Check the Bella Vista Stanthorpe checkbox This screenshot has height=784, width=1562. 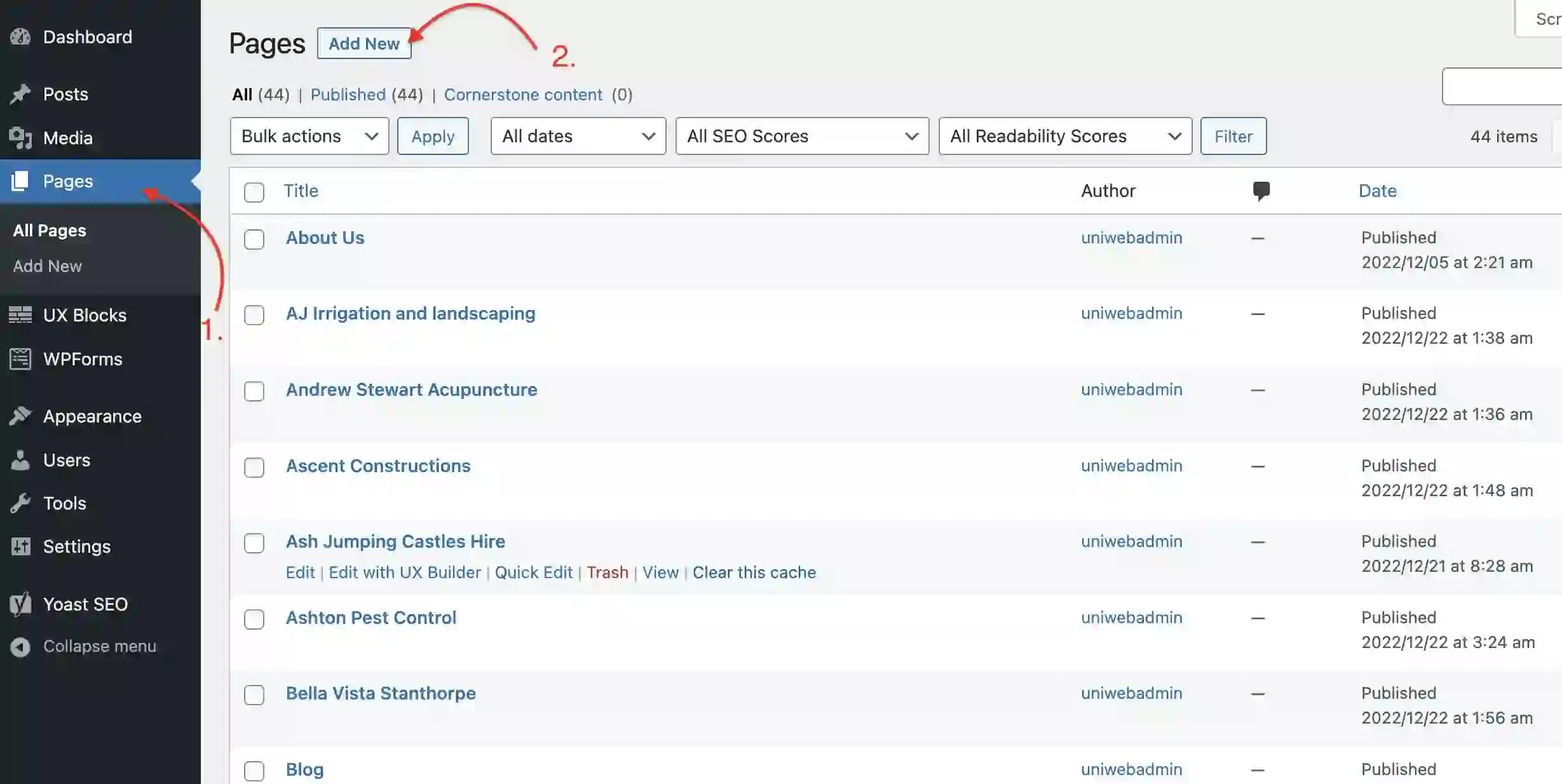click(254, 695)
